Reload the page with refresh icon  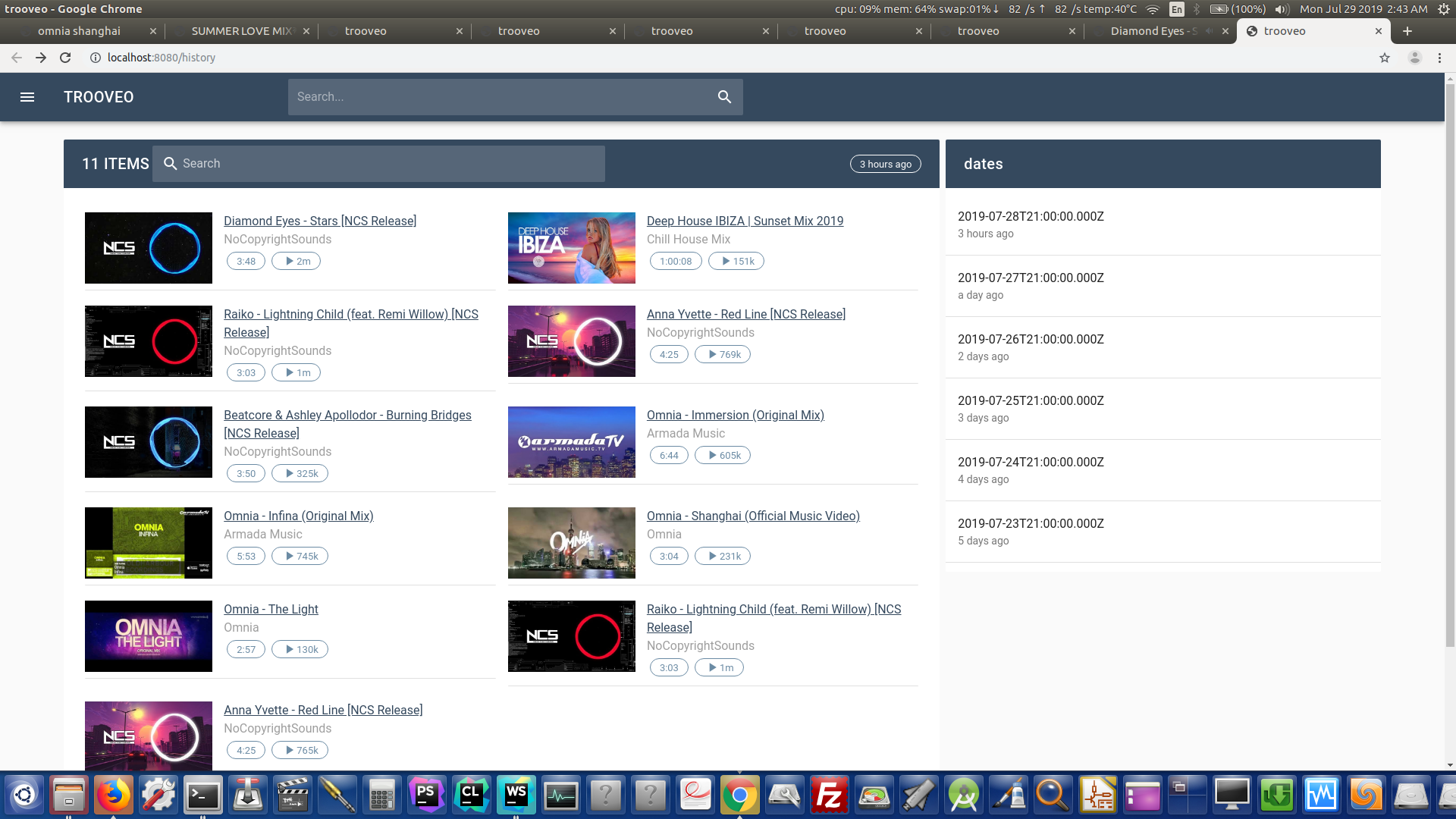[x=65, y=58]
